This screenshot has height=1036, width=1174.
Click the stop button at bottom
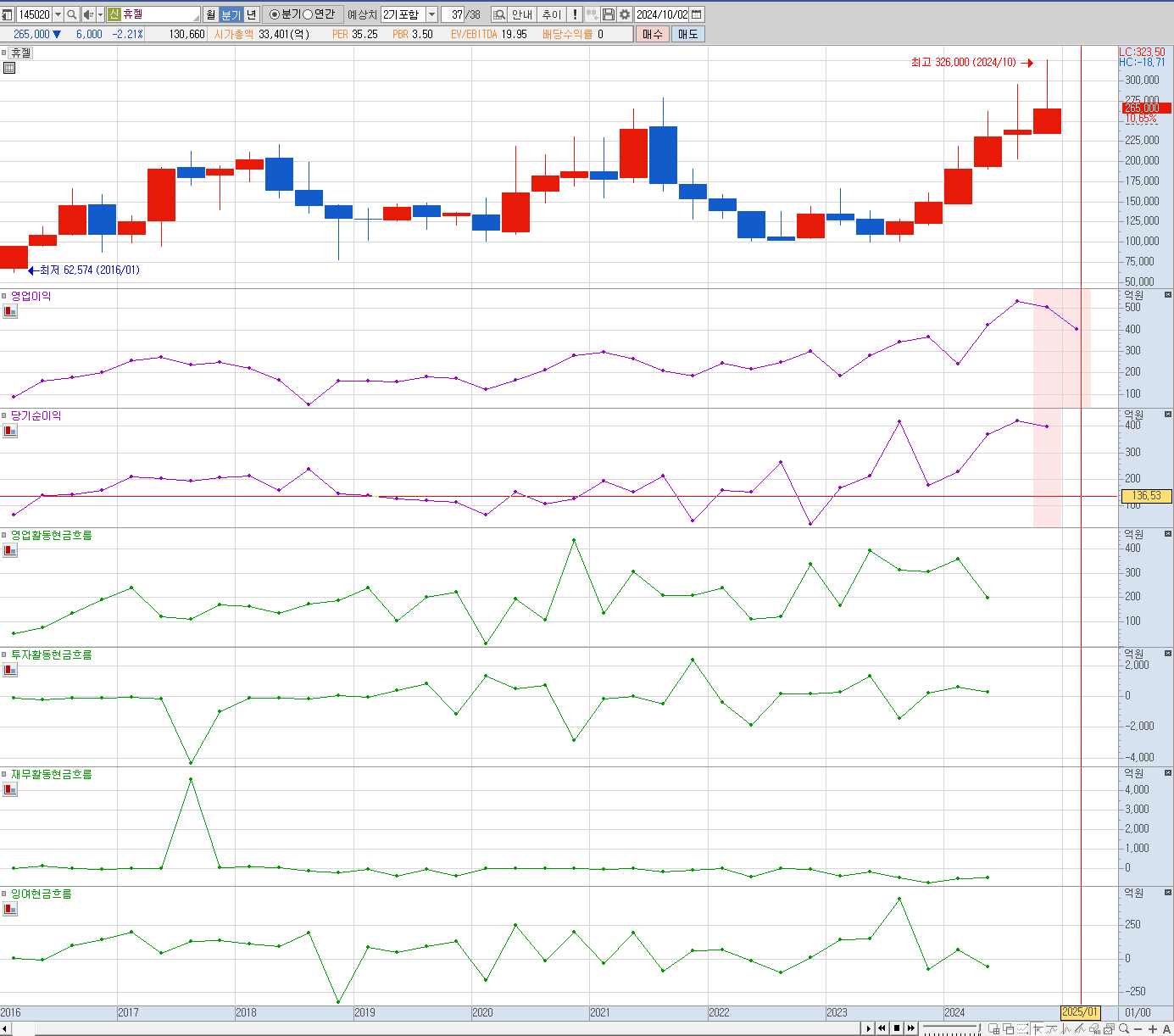897,1028
